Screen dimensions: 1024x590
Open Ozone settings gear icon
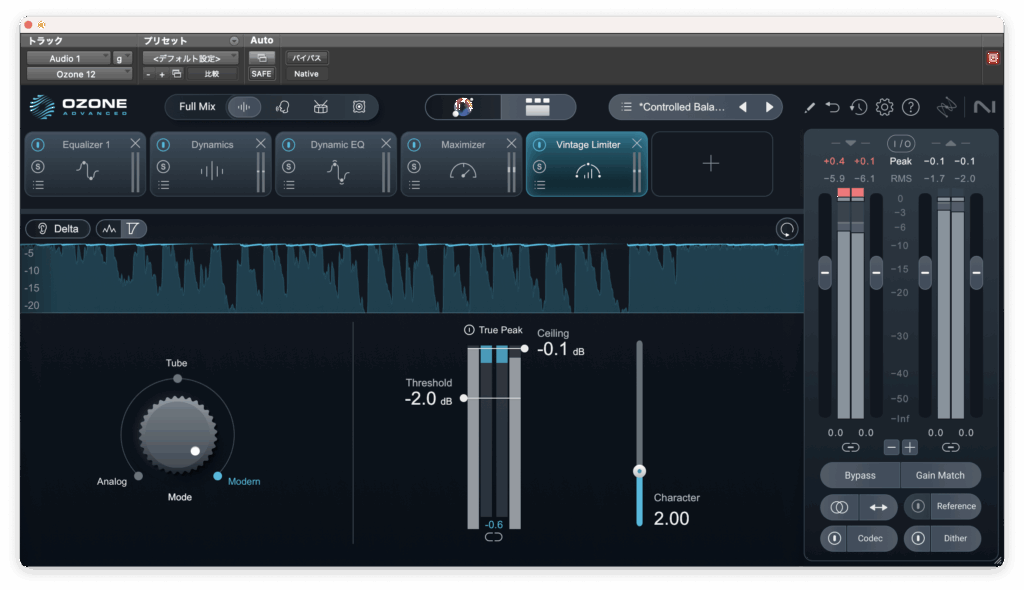point(884,107)
